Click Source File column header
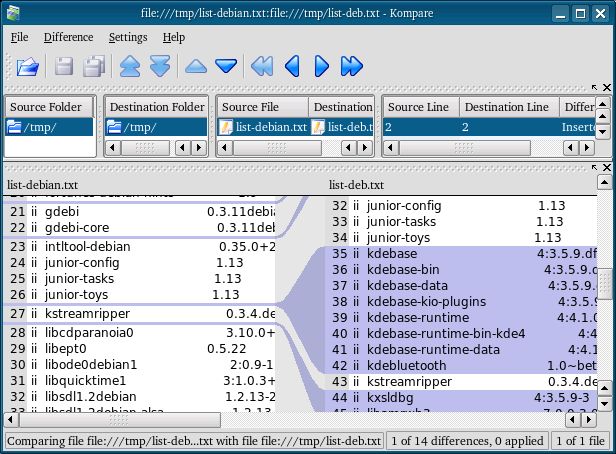This screenshot has width=616, height=454. click(262, 107)
